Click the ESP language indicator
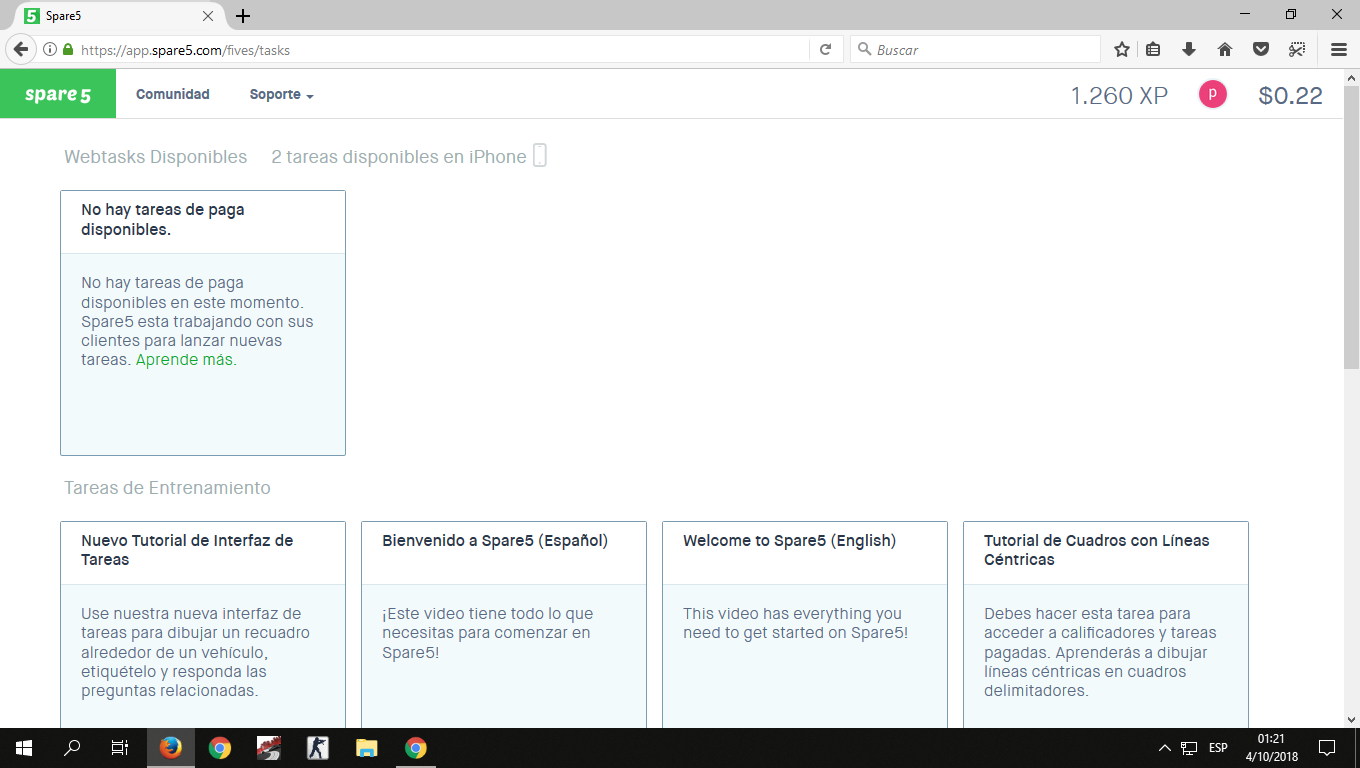 [1218, 748]
